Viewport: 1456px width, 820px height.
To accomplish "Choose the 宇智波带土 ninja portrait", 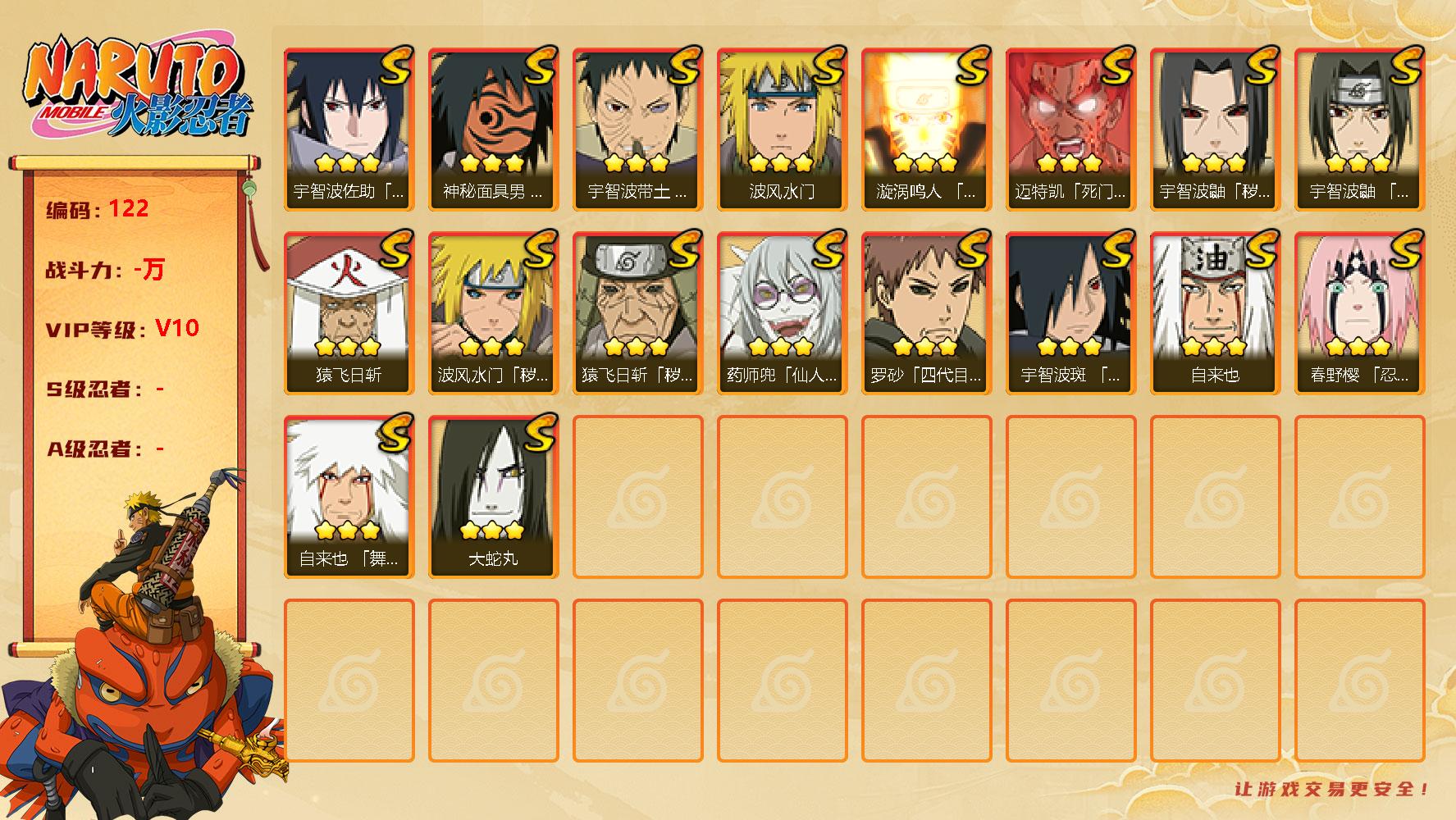I will 637,130.
